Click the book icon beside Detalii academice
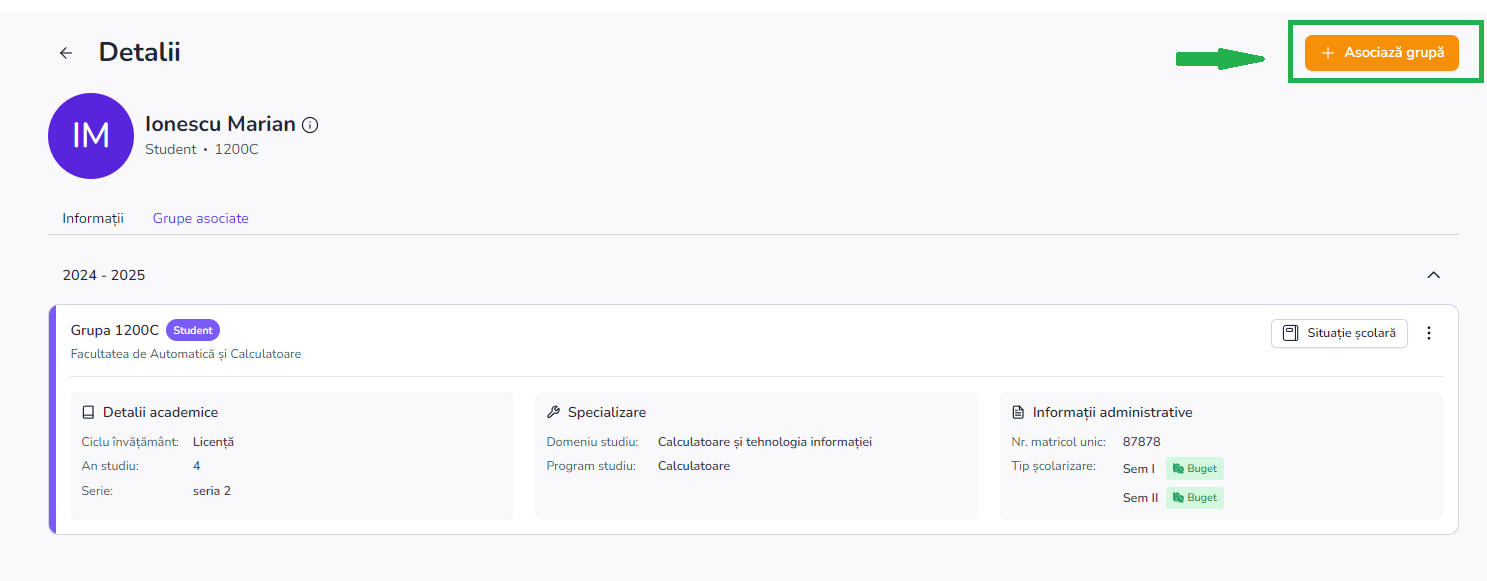 [88, 412]
